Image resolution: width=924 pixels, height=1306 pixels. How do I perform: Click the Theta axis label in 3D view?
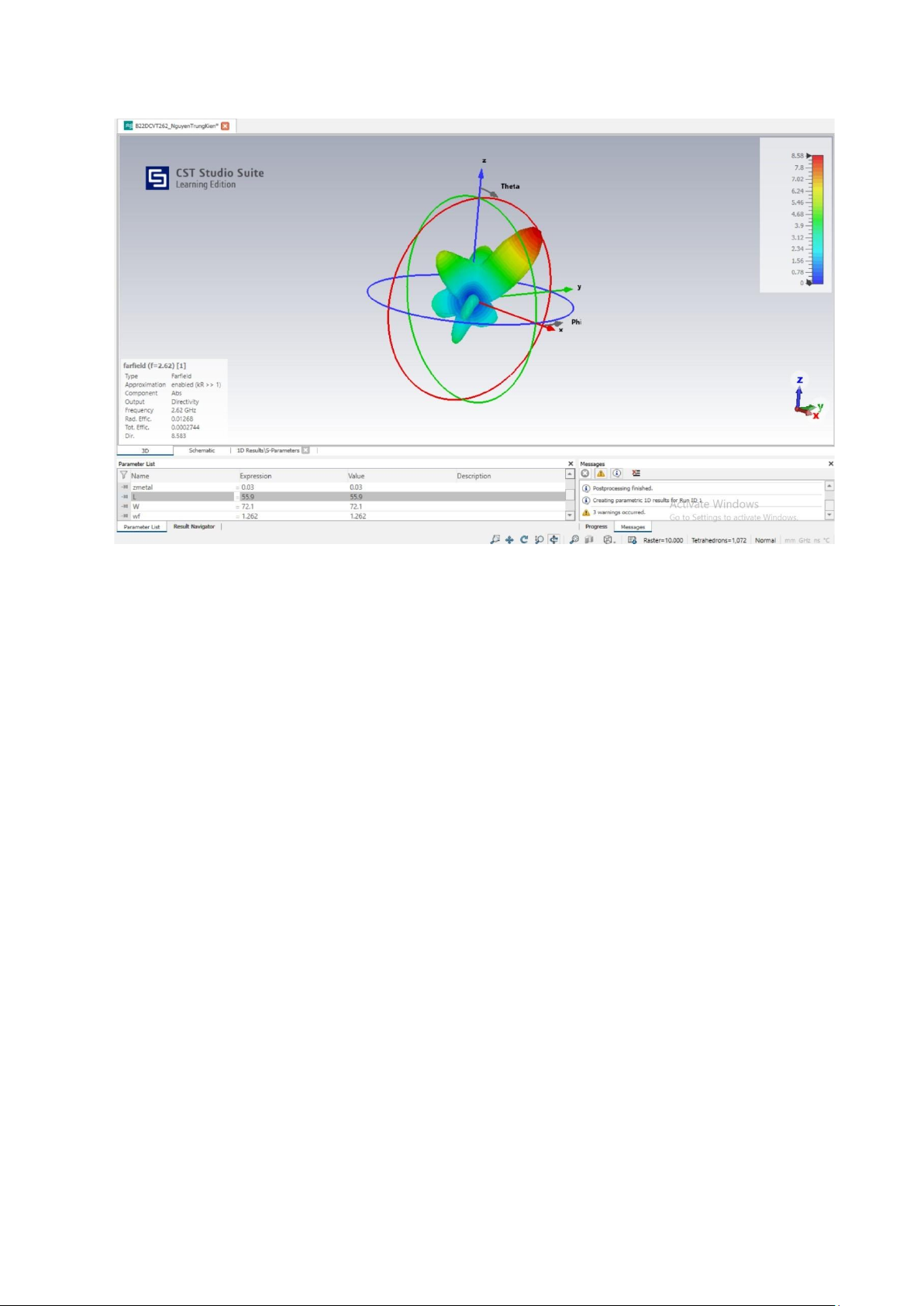[510, 186]
